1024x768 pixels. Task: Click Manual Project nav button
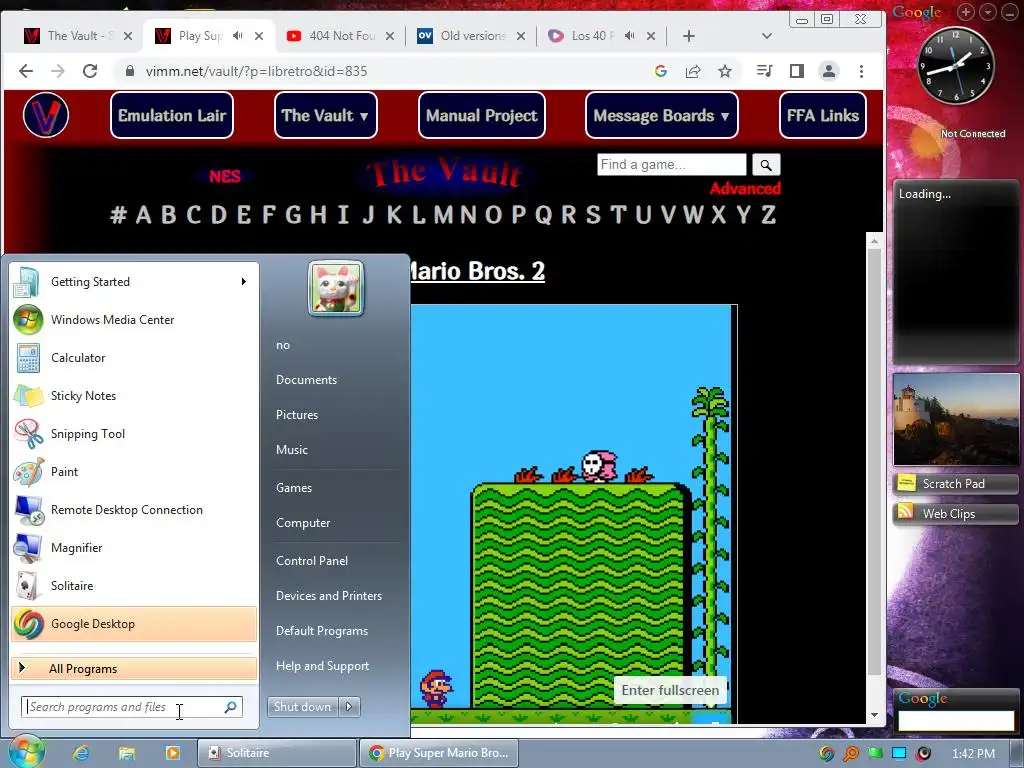(482, 116)
